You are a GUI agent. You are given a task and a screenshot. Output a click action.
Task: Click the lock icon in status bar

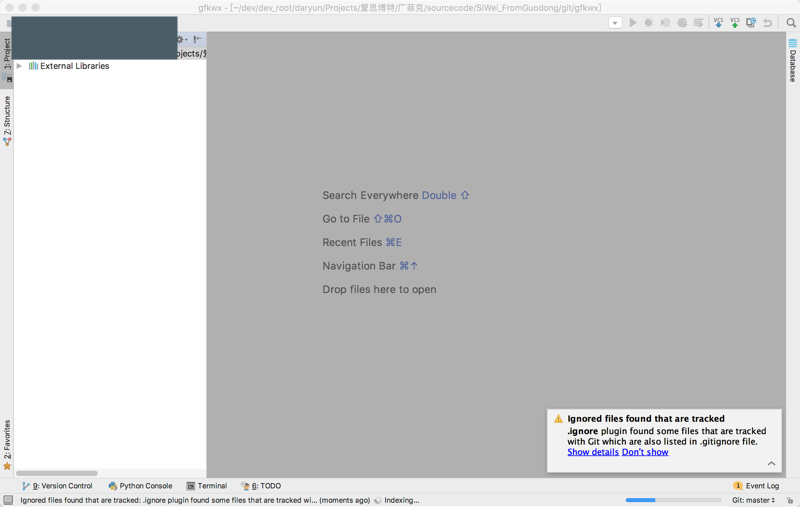pyautogui.click(x=790, y=500)
